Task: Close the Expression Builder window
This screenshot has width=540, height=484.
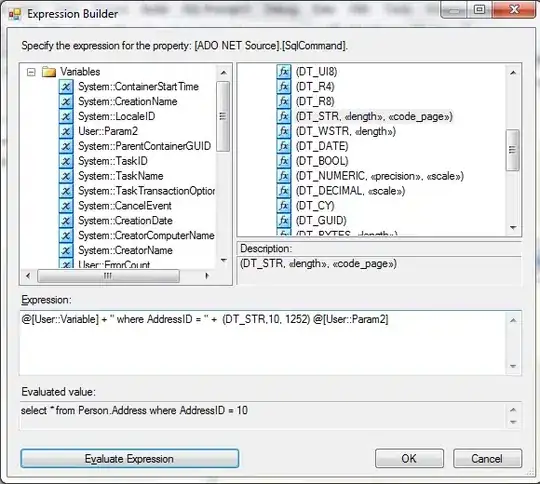Action: pyautogui.click(x=514, y=10)
